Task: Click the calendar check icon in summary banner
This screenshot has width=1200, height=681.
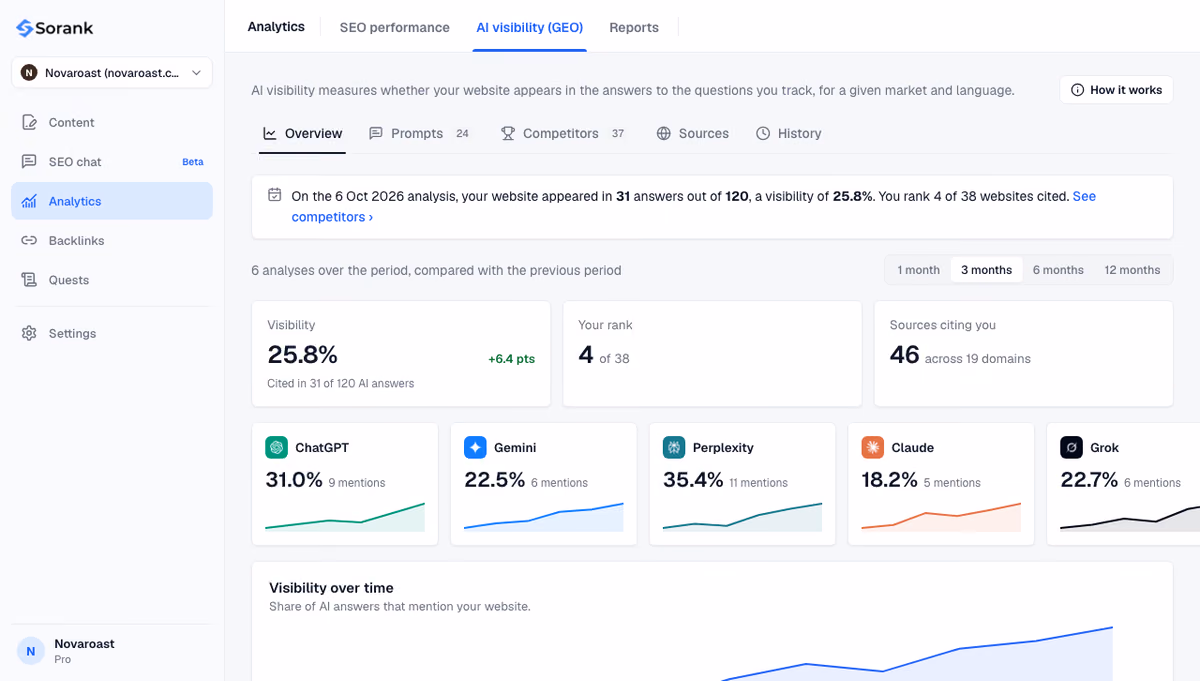Action: tap(275, 195)
